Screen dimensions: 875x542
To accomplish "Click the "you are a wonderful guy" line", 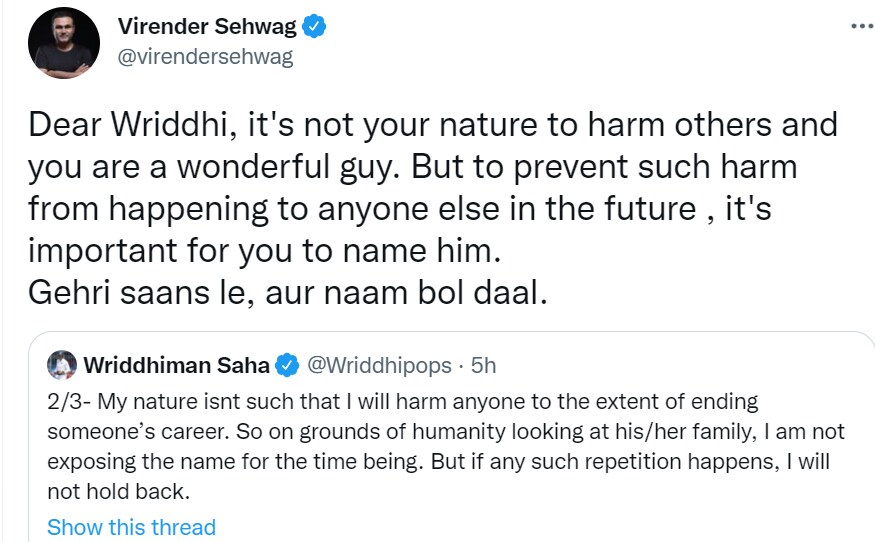I will 412,167.
